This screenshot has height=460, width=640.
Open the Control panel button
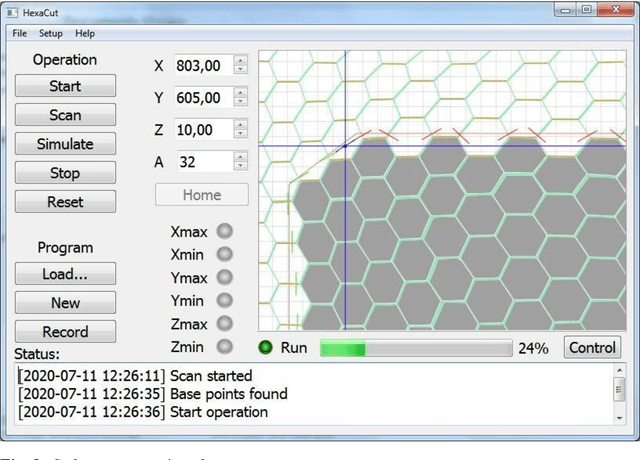pos(592,348)
